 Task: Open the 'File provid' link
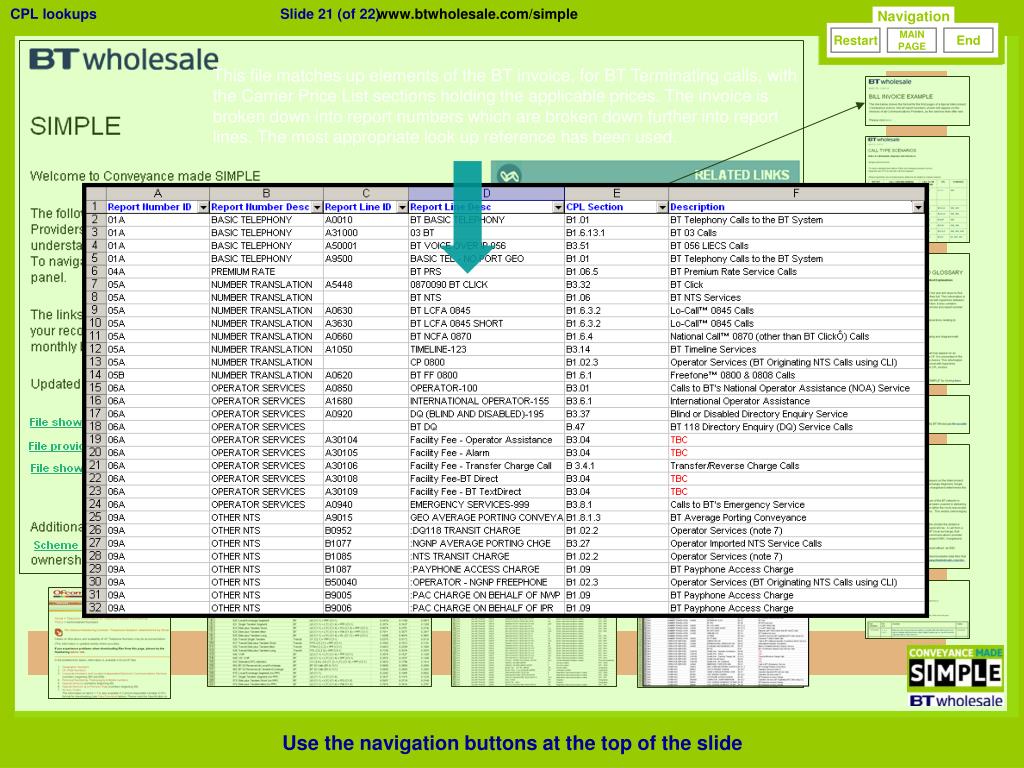pyautogui.click(x=56, y=446)
